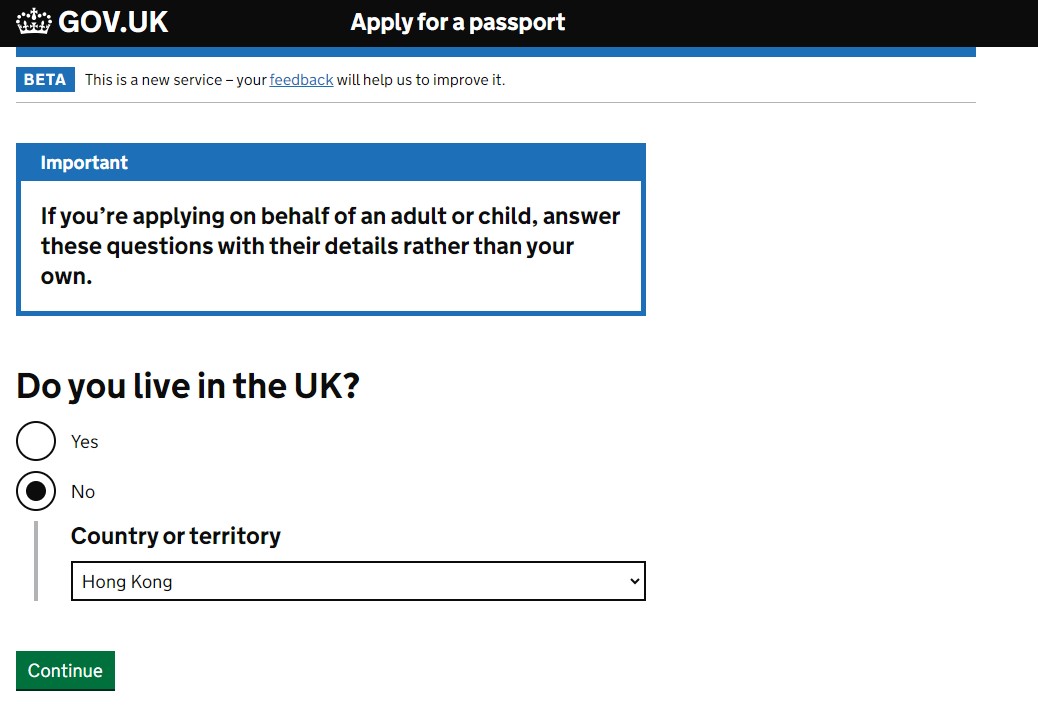Click the Important banner heading
This screenshot has height=727, width=1038.
coord(84,163)
